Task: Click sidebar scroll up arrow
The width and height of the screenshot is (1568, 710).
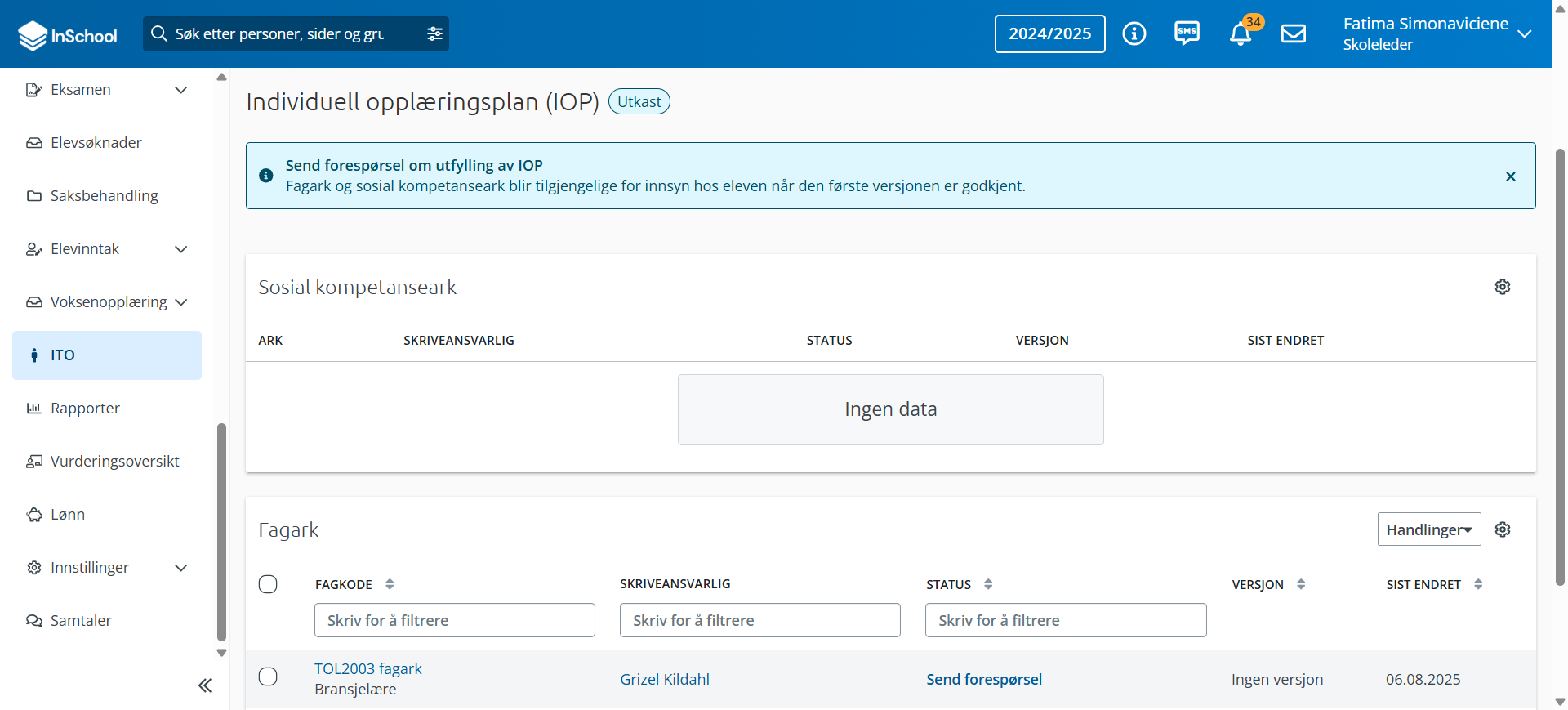Action: tap(221, 77)
